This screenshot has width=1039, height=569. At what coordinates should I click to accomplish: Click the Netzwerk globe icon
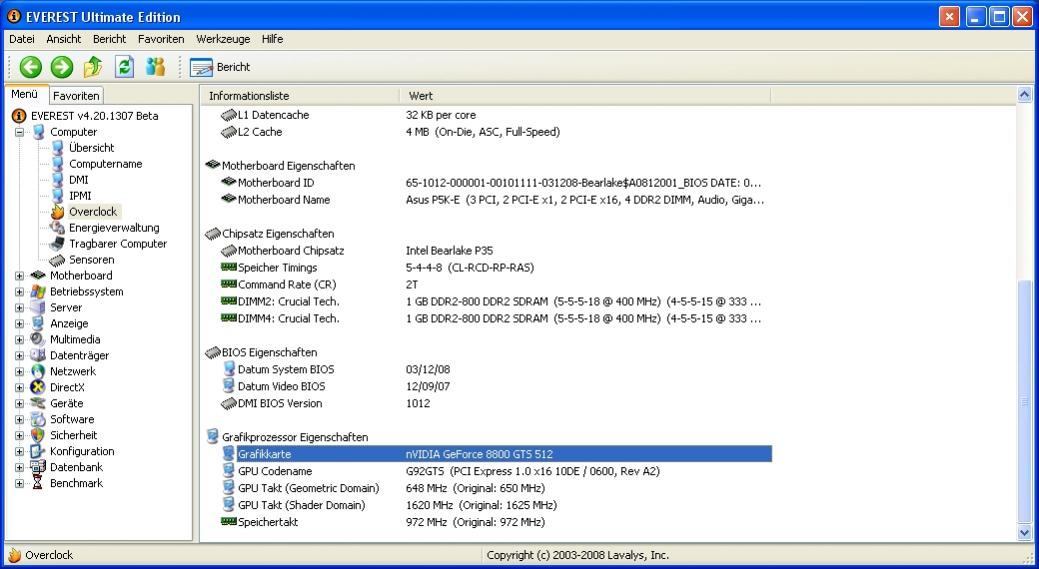38,371
